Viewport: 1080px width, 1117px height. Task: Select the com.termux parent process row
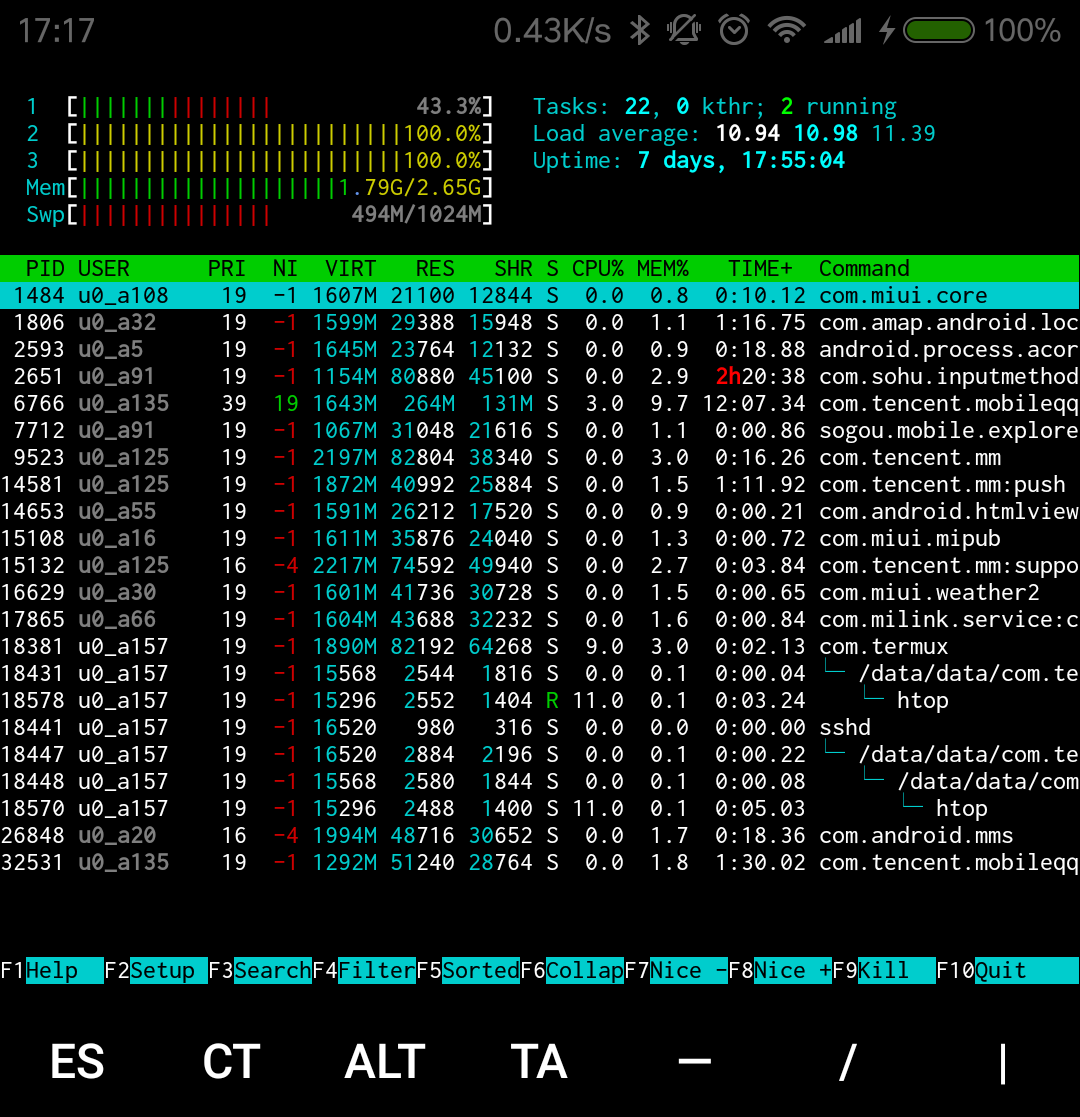540,647
